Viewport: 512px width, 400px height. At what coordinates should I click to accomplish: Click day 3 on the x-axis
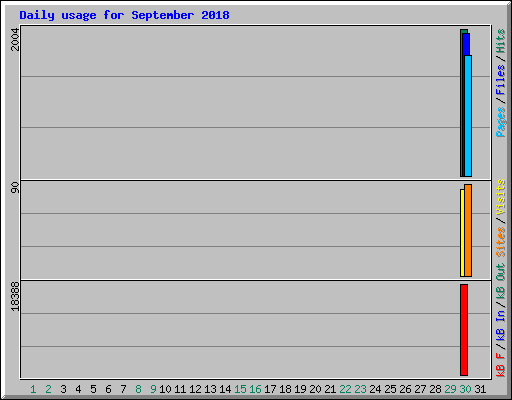(x=63, y=389)
